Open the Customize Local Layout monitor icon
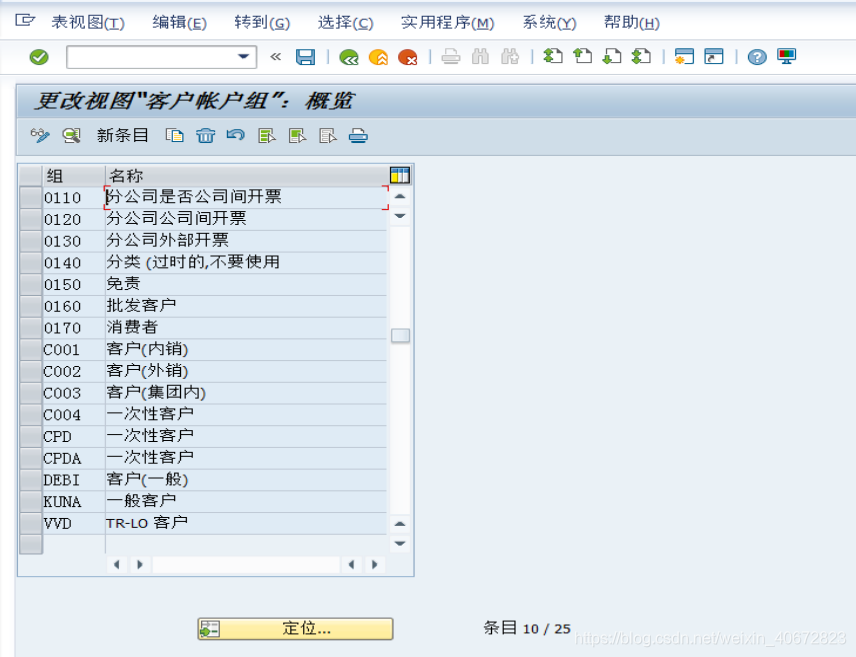The image size is (856, 657). point(787,56)
